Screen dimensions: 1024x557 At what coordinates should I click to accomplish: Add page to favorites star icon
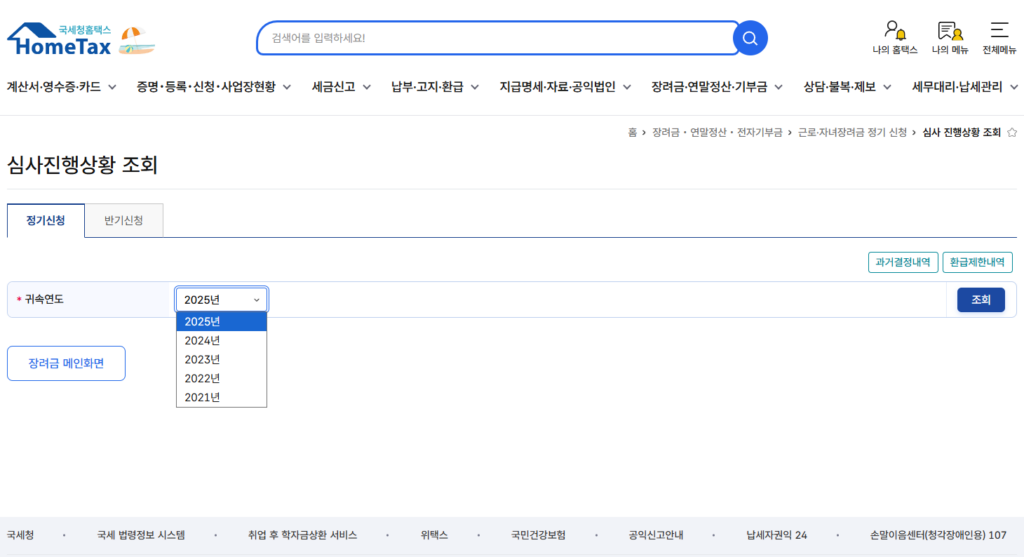pos(1012,133)
